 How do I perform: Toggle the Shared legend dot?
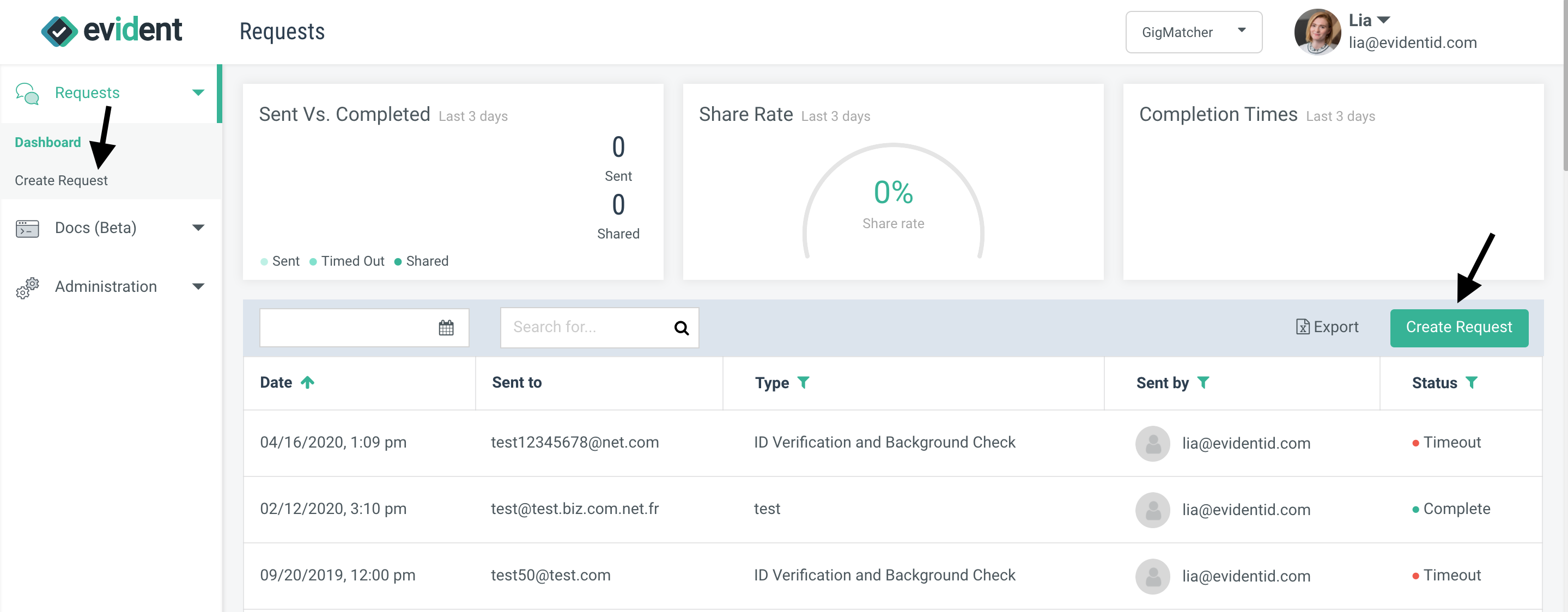[x=398, y=262]
